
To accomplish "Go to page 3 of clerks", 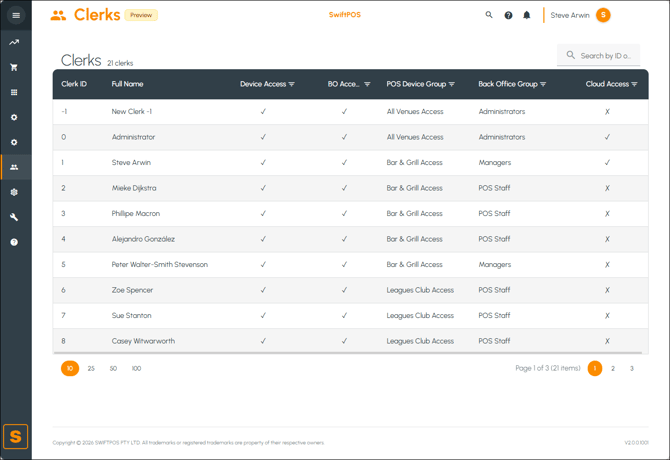I will click(x=632, y=368).
